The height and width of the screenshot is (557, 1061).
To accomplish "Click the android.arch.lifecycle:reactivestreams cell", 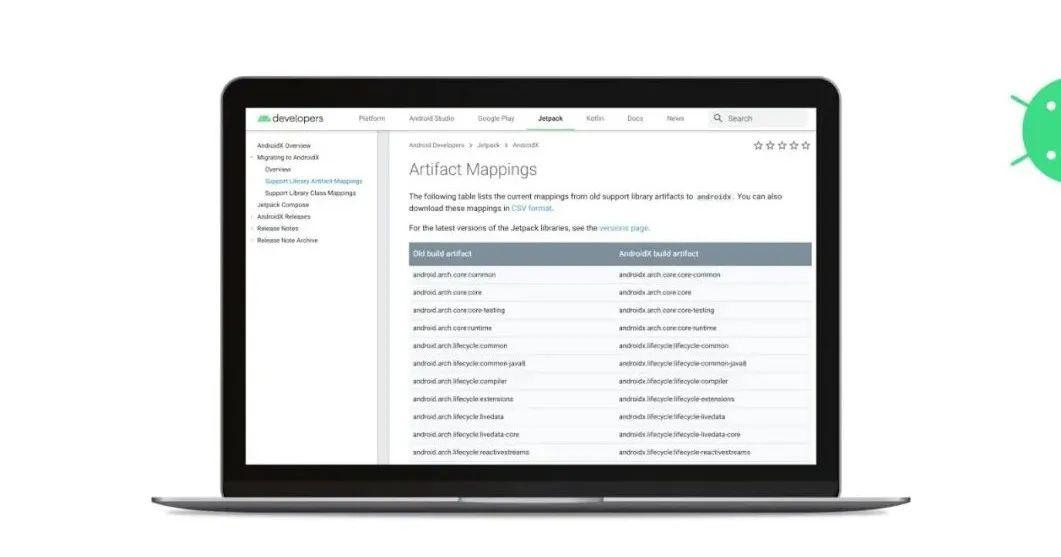I will coord(471,452).
